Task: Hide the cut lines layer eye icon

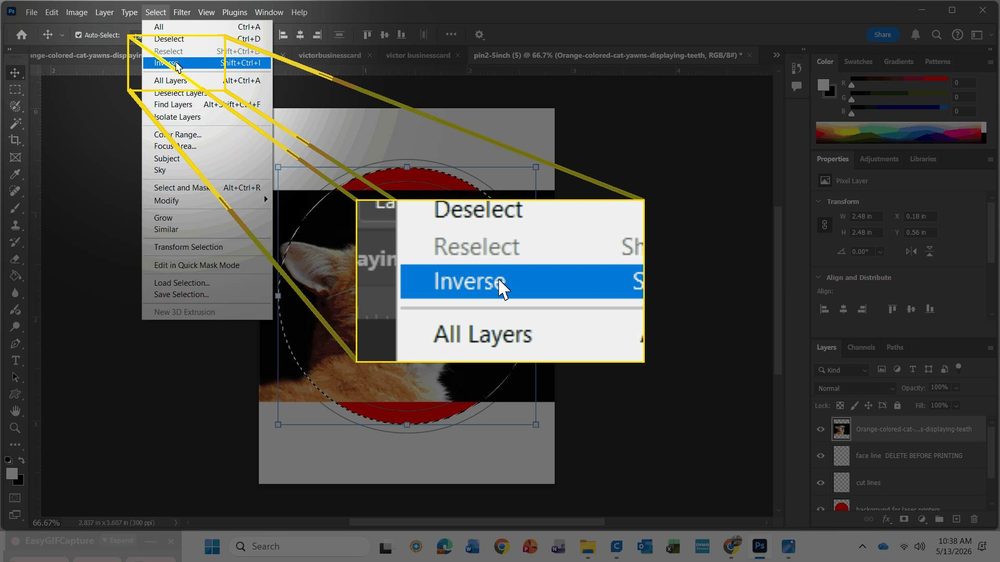Action: point(821,483)
